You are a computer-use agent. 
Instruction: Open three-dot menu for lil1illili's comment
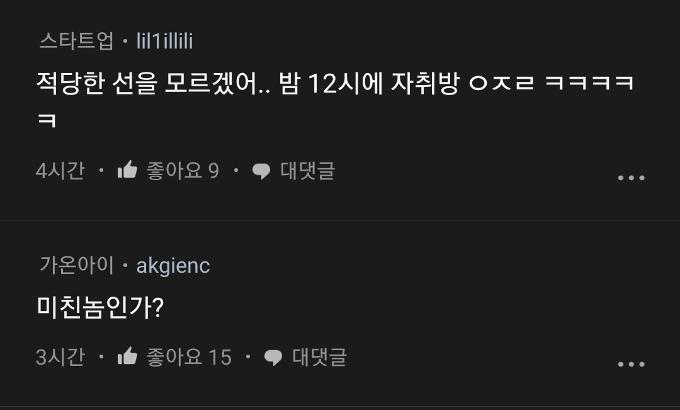pyautogui.click(x=631, y=177)
